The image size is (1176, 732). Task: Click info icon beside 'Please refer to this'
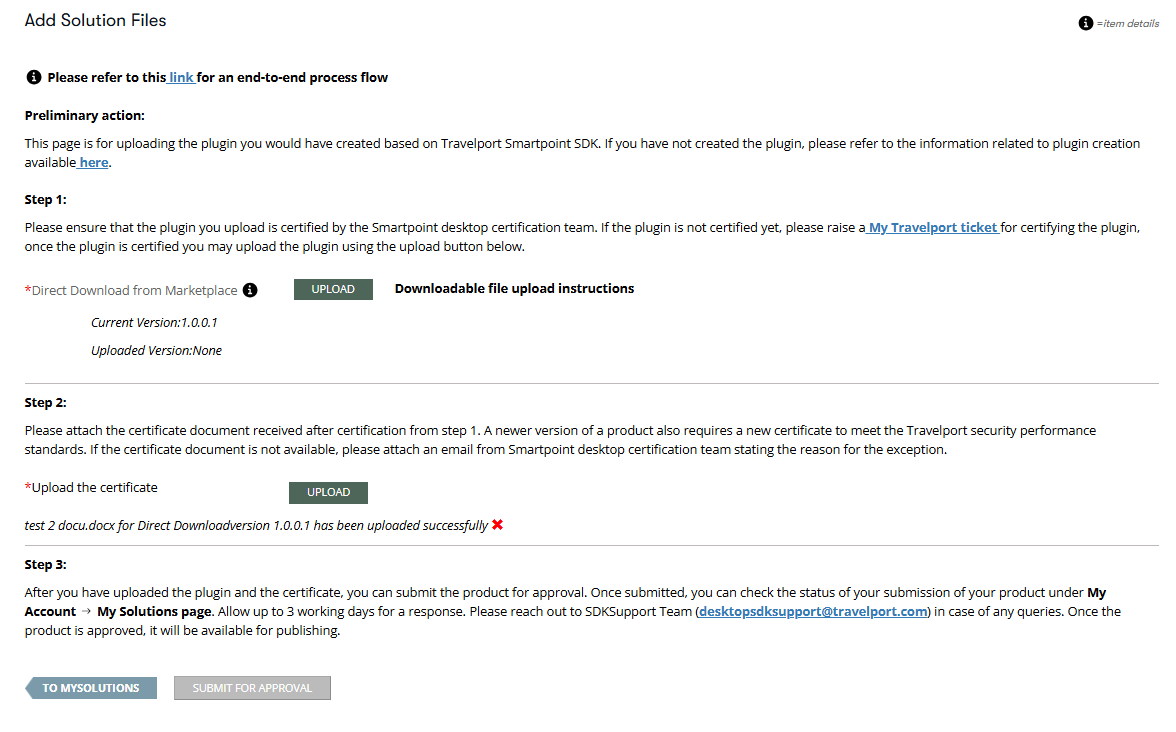tap(33, 77)
